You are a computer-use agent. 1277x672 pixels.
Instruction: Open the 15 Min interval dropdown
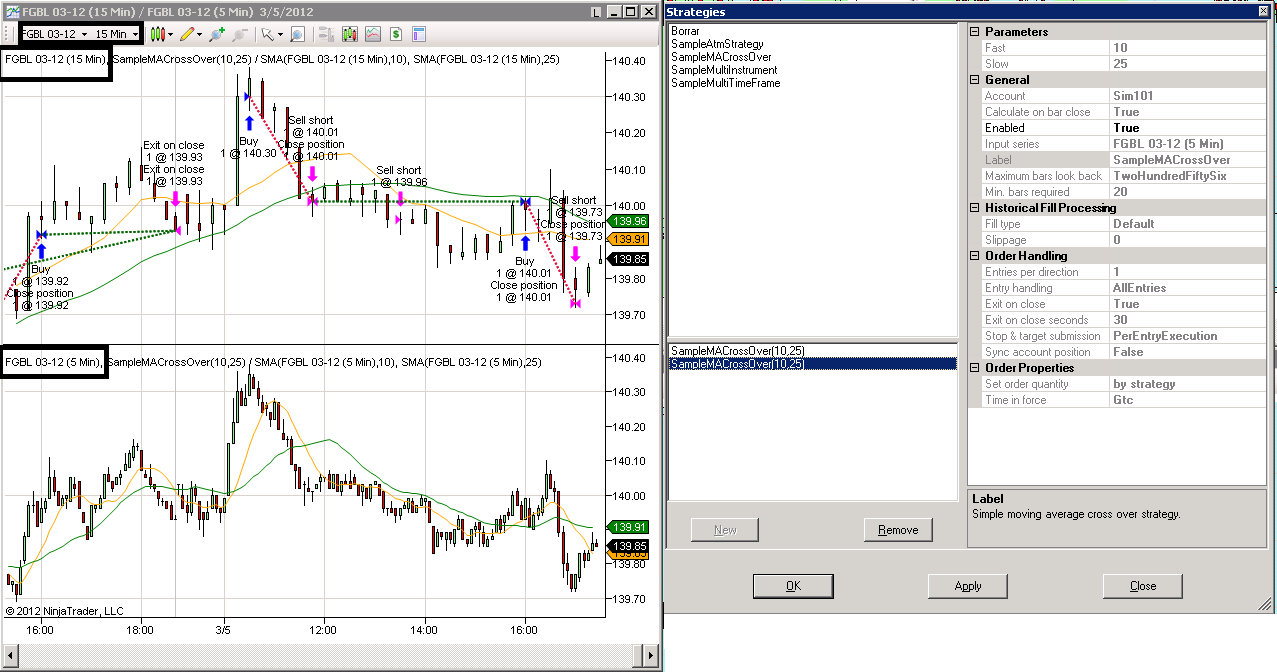pos(117,34)
